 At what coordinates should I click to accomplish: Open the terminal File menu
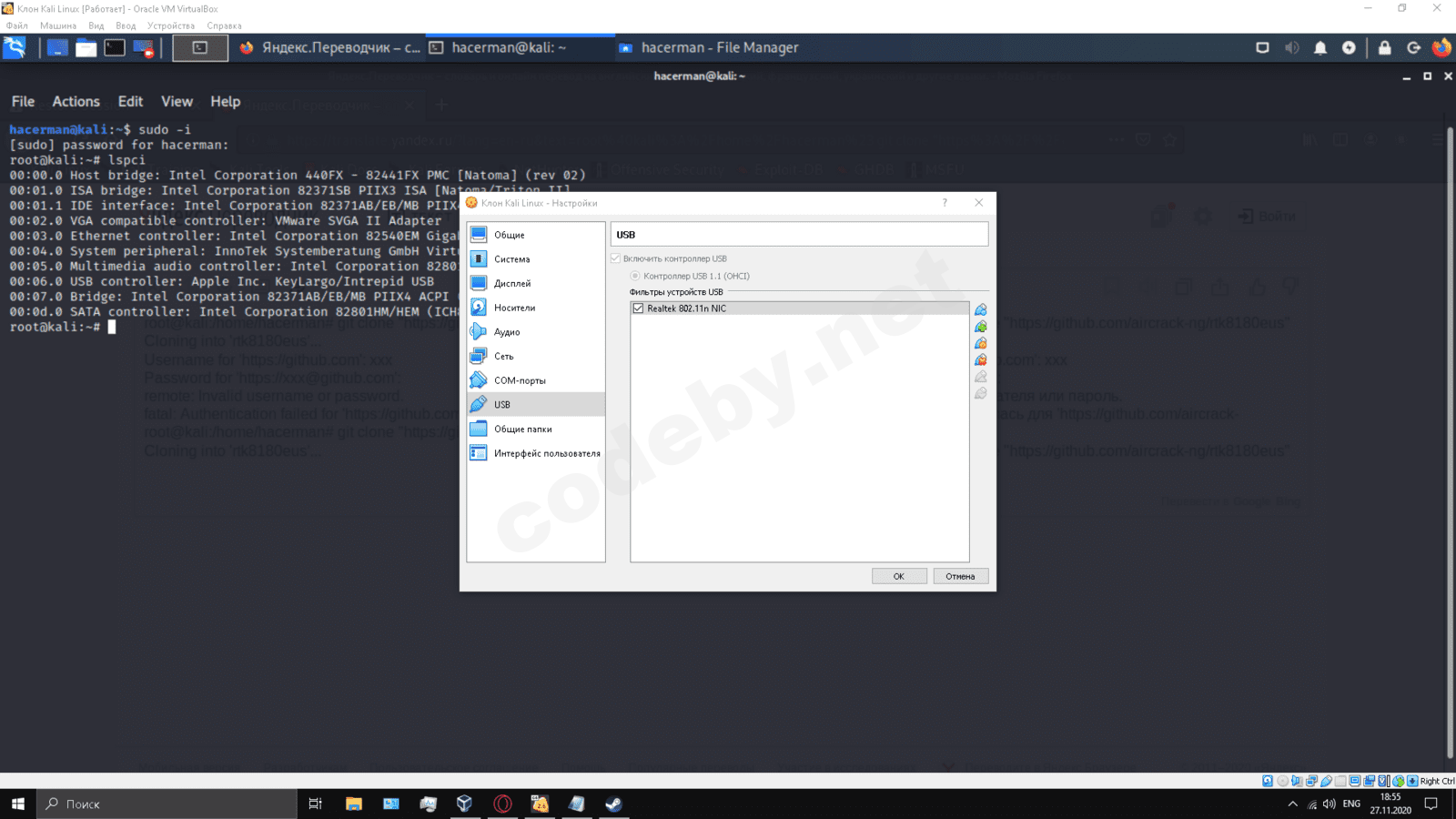coord(23,102)
